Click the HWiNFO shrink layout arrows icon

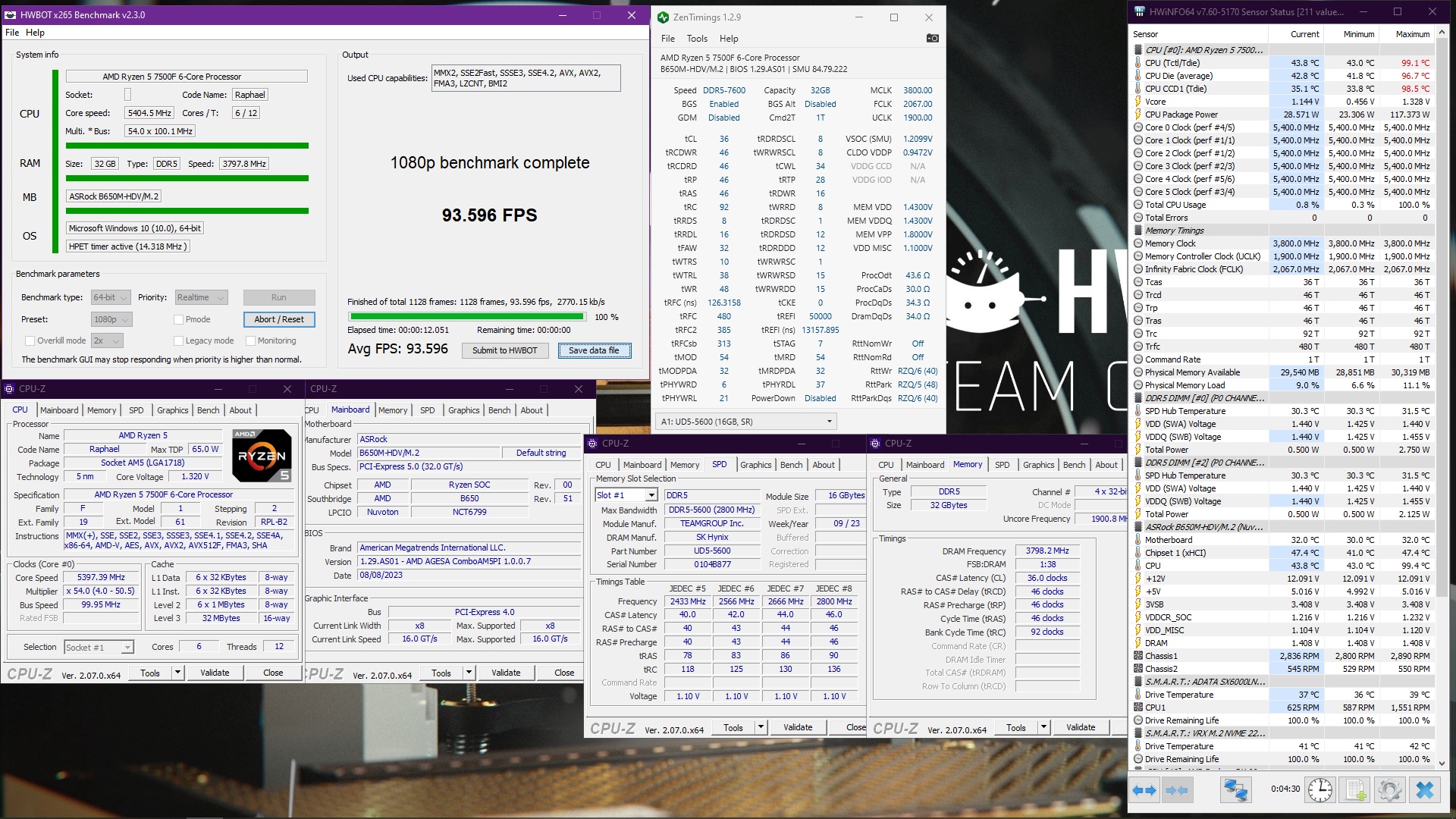[x=1176, y=790]
